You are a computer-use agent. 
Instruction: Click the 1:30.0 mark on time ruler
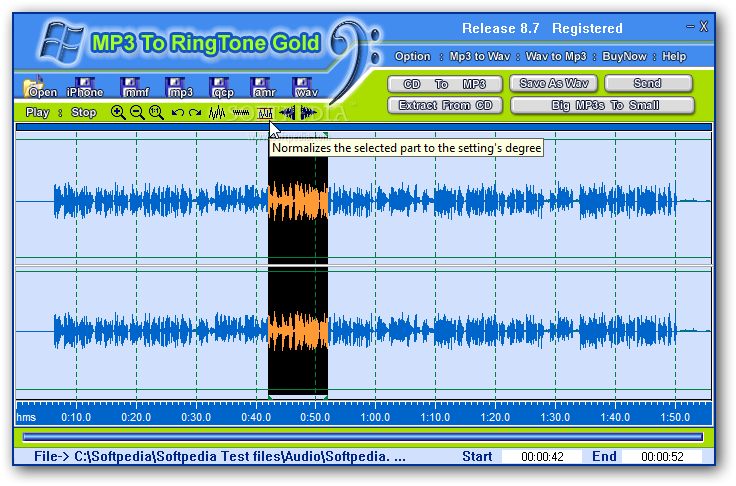click(555, 417)
